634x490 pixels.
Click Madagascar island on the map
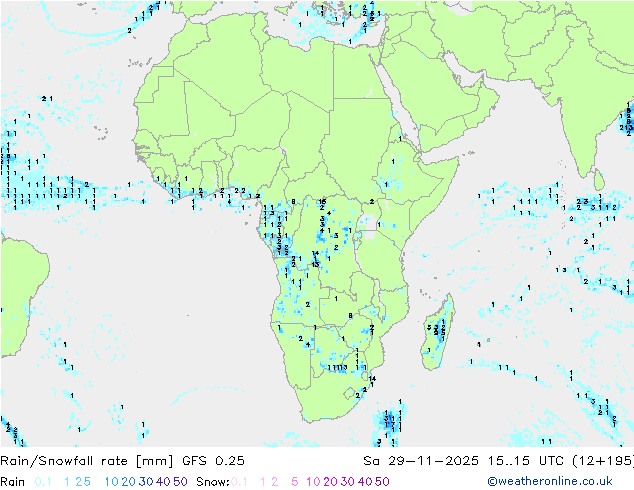[x=437, y=334]
